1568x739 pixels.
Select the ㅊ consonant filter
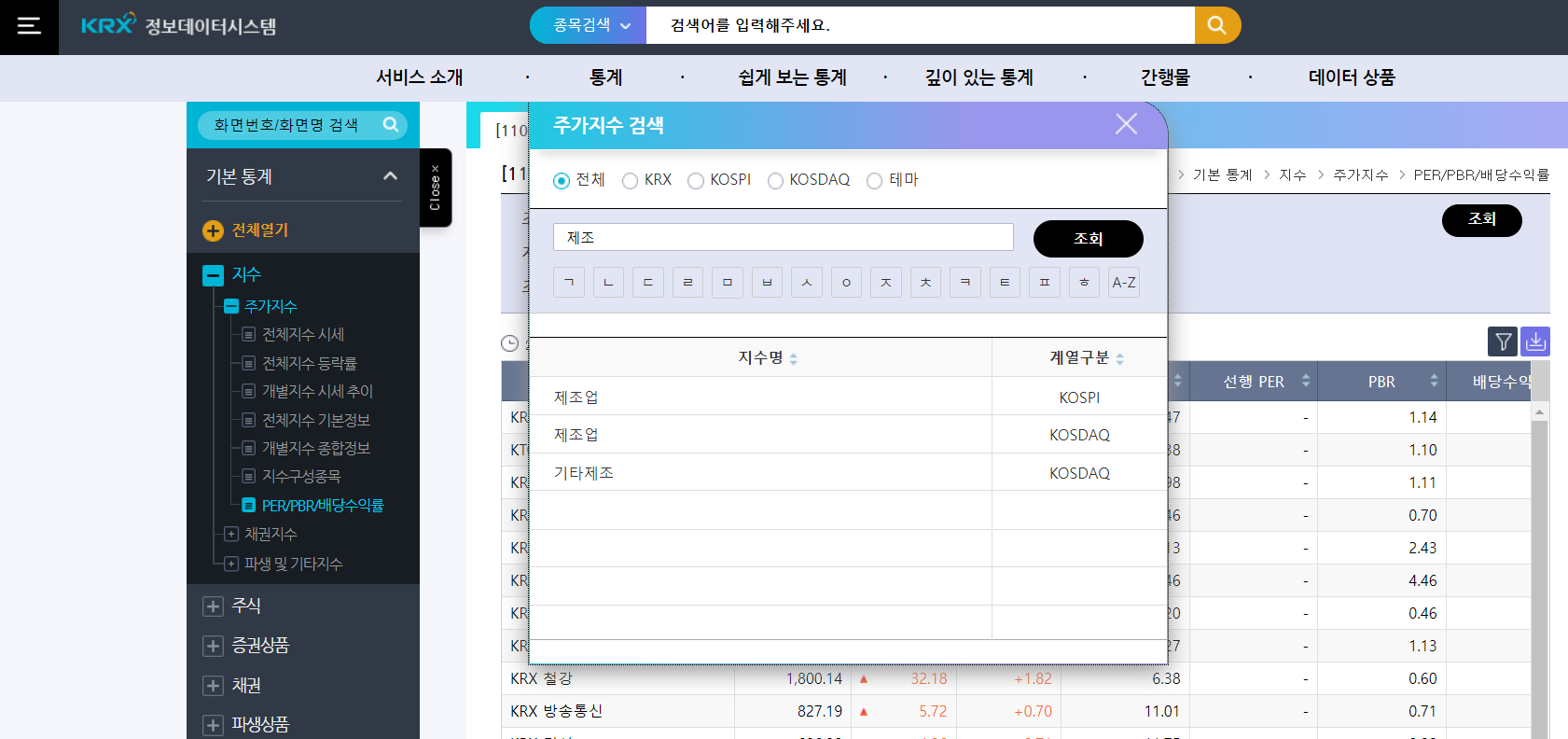coord(925,283)
